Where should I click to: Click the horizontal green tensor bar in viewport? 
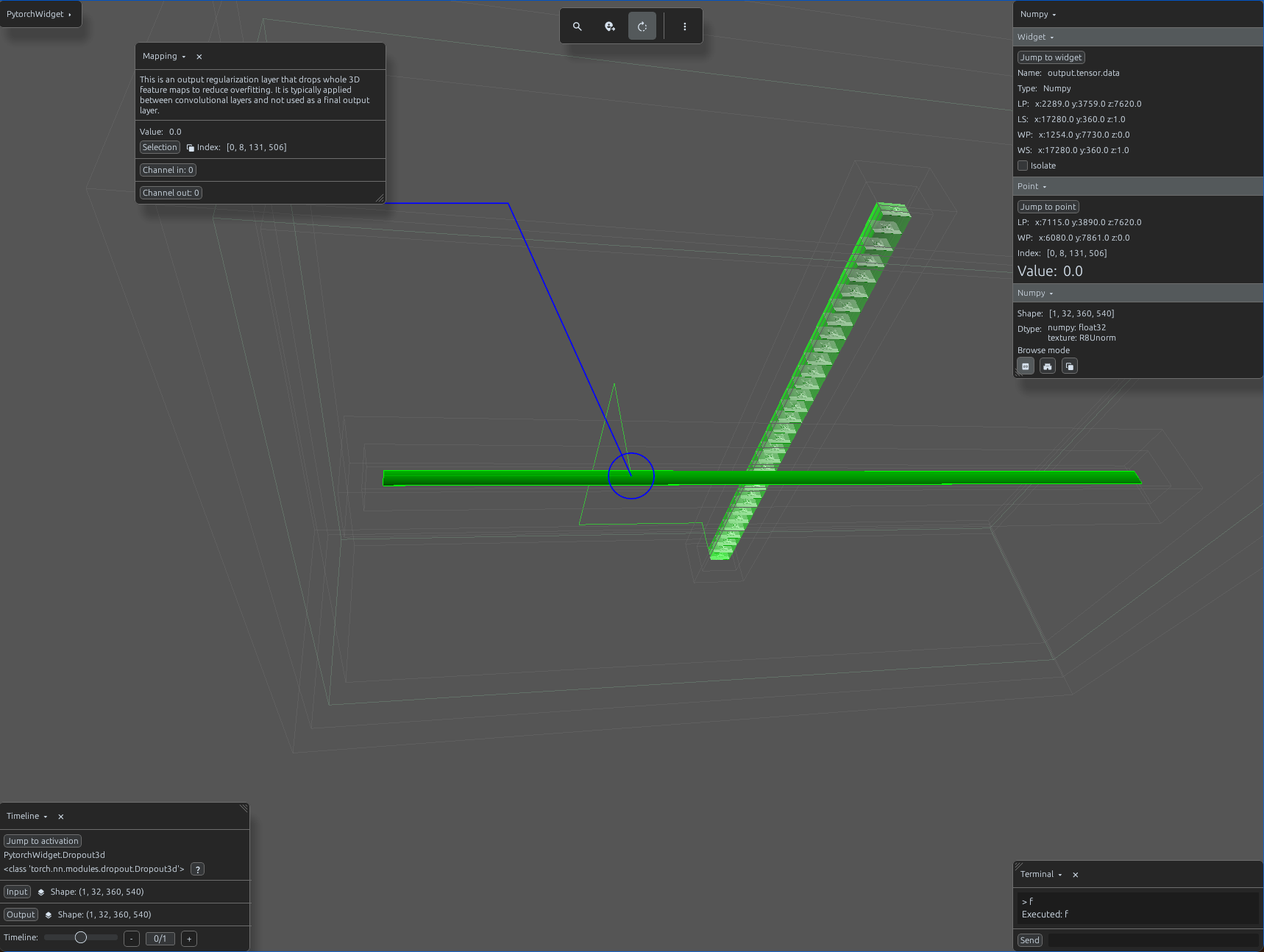tap(761, 478)
